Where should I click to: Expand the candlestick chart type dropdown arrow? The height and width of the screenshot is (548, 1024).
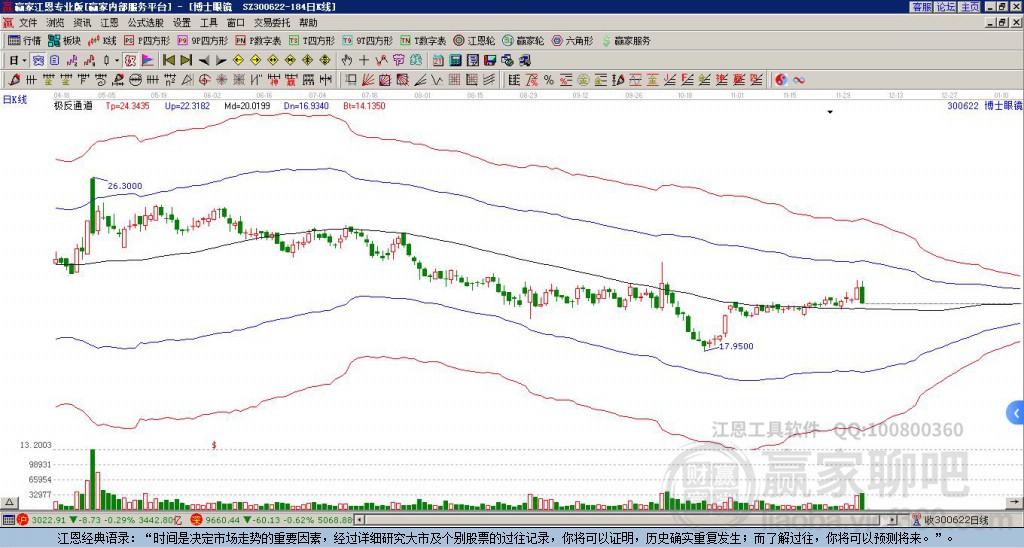117,60
